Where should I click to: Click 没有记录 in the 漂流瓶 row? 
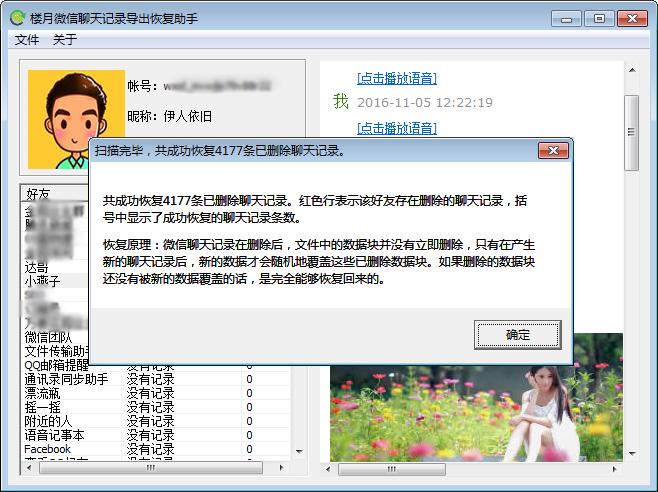pos(150,393)
